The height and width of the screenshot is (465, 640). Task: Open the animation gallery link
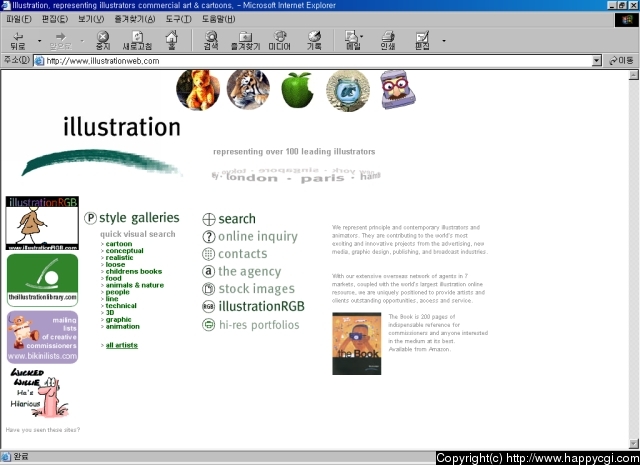(122, 327)
